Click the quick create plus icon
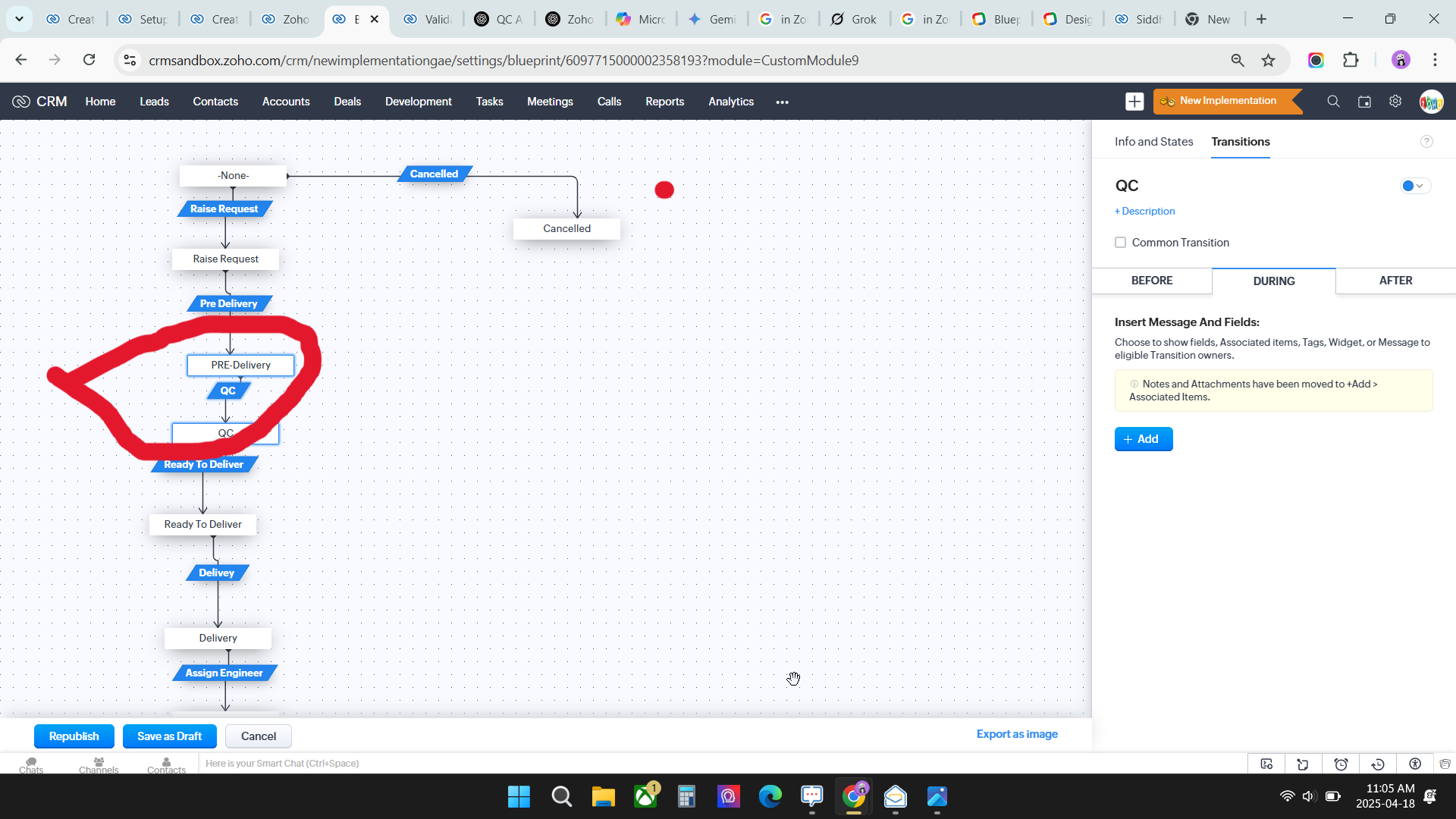Image resolution: width=1456 pixels, height=819 pixels. tap(1134, 102)
